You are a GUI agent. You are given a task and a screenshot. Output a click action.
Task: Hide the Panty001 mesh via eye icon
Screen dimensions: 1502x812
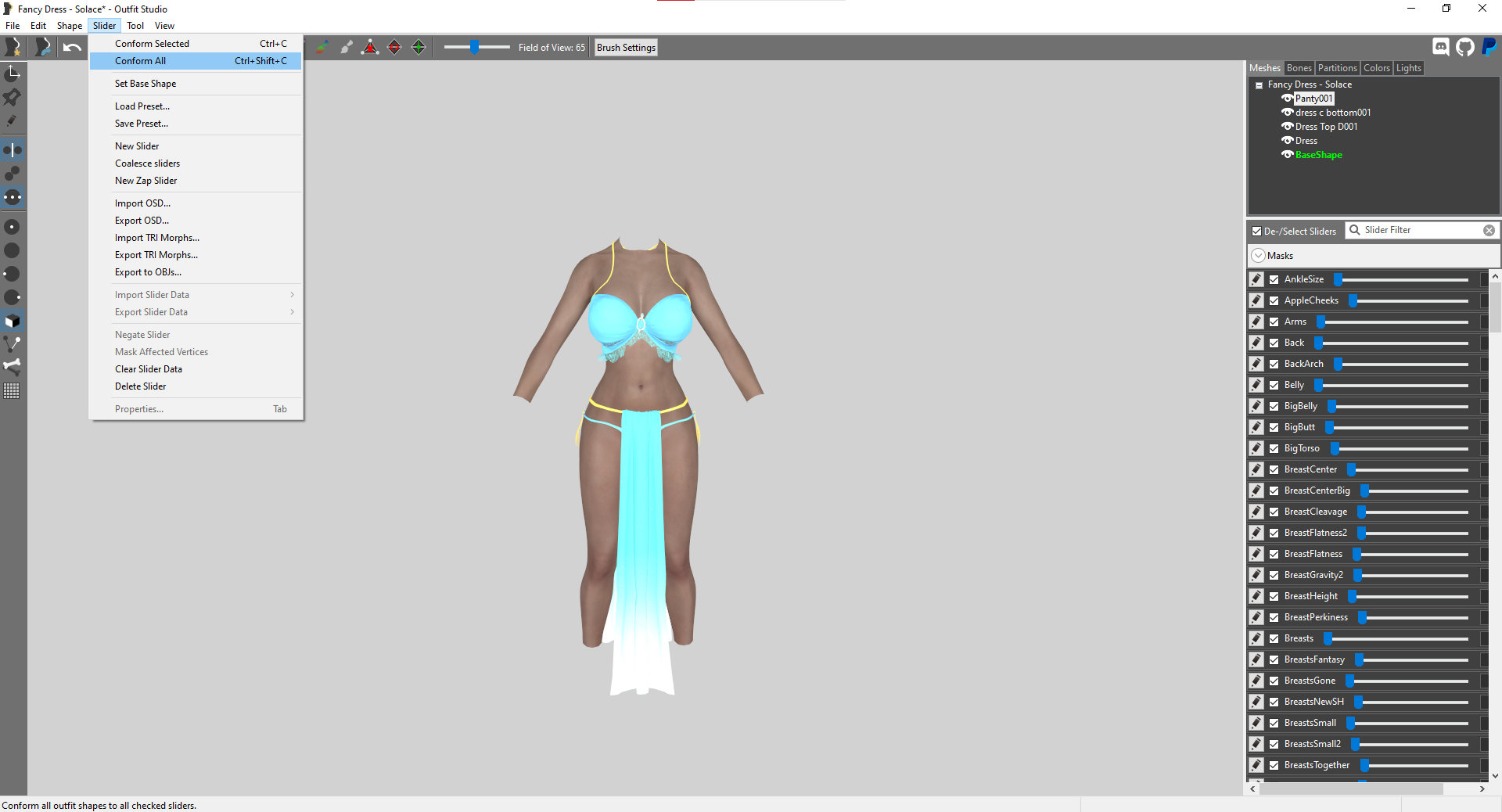point(1287,99)
